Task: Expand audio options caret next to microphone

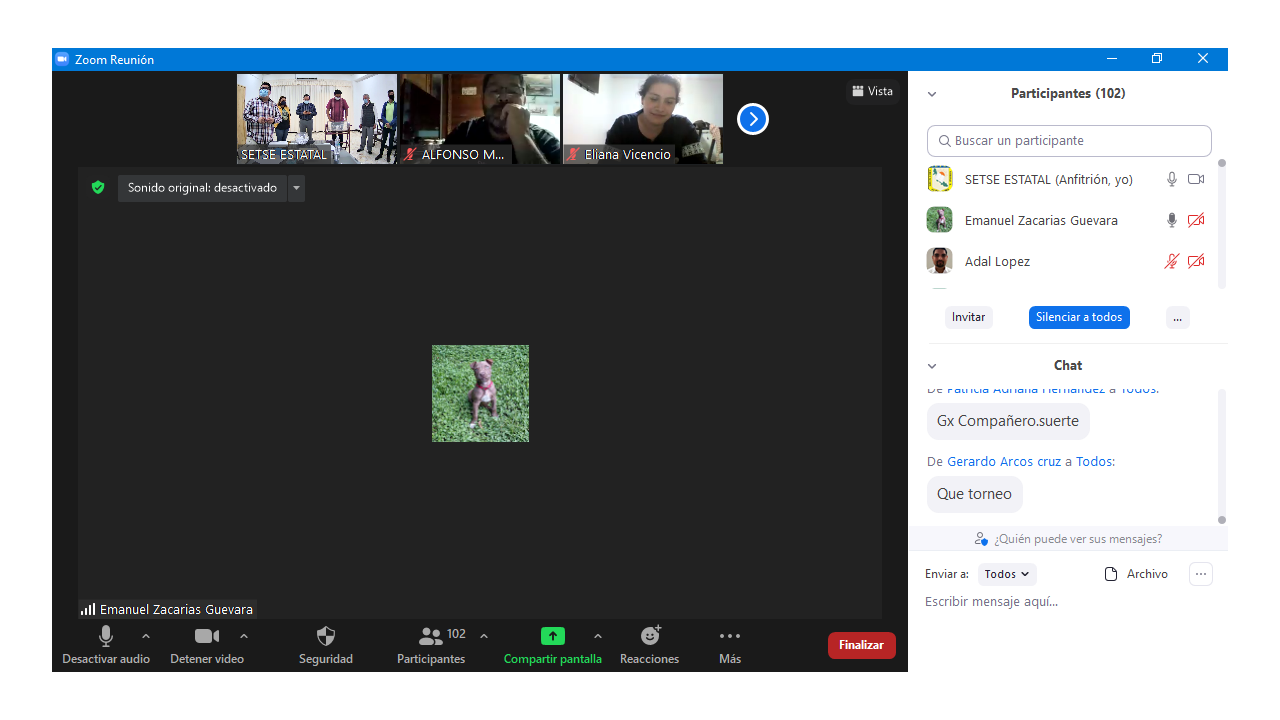Action: (146, 636)
